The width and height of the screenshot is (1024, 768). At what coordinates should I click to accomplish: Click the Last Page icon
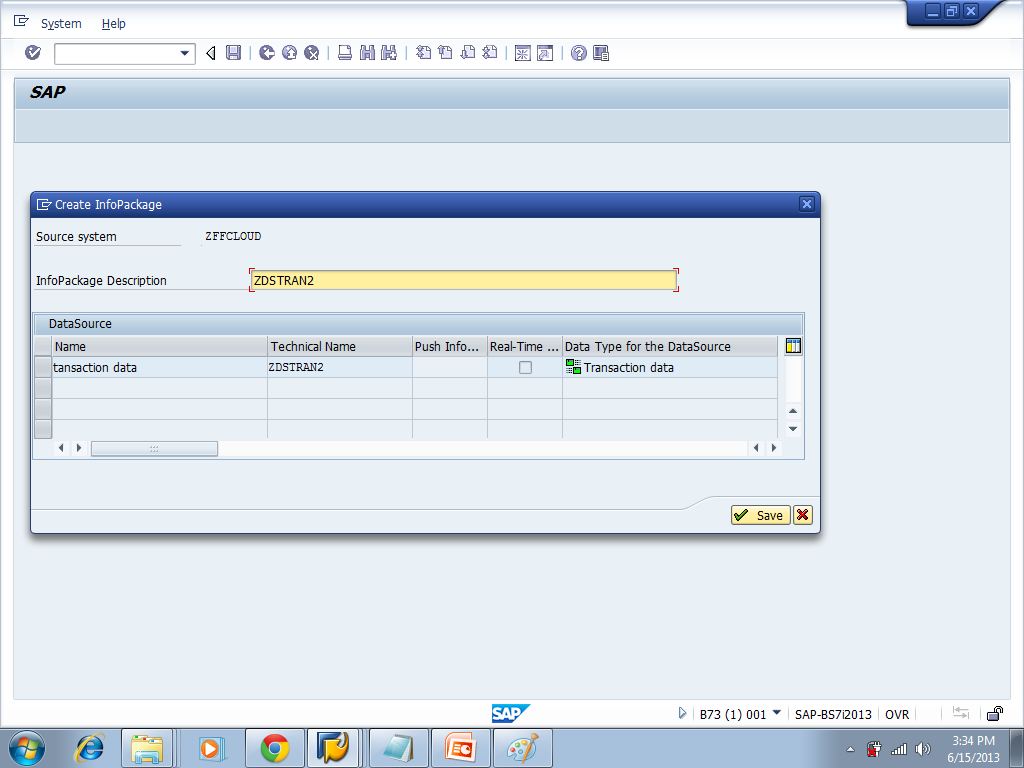pos(490,53)
